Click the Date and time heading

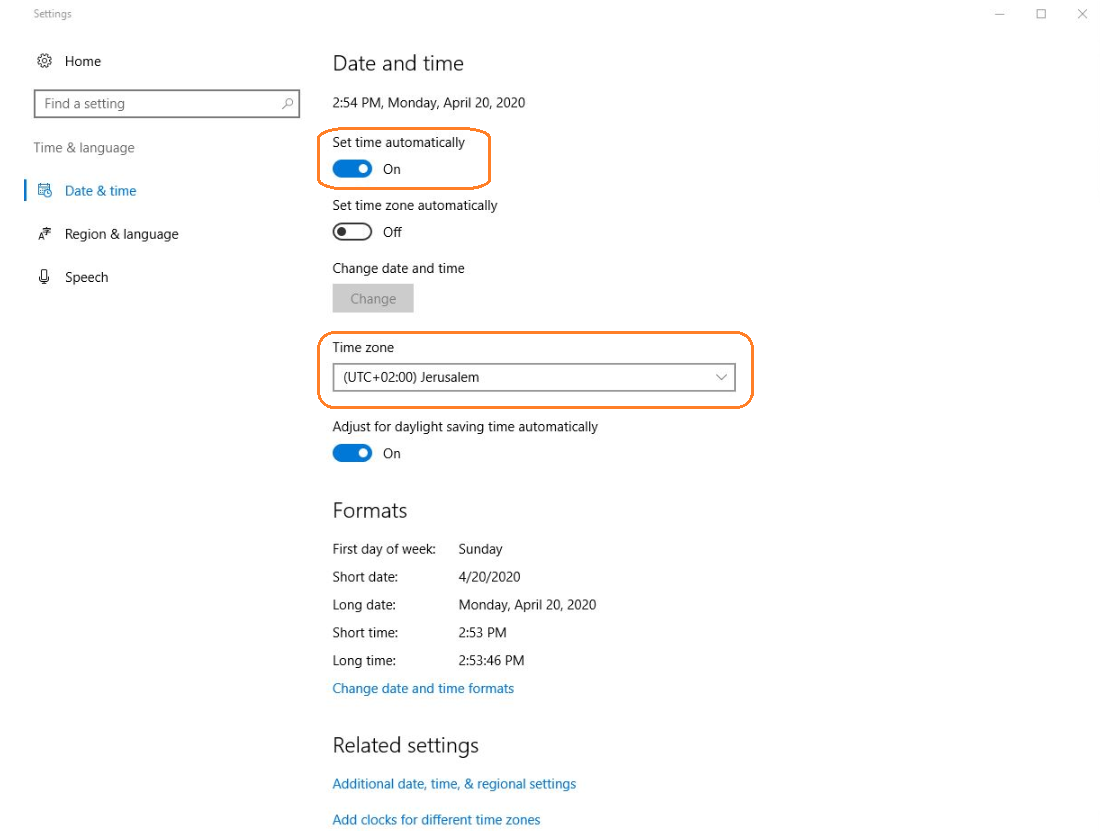pos(398,63)
